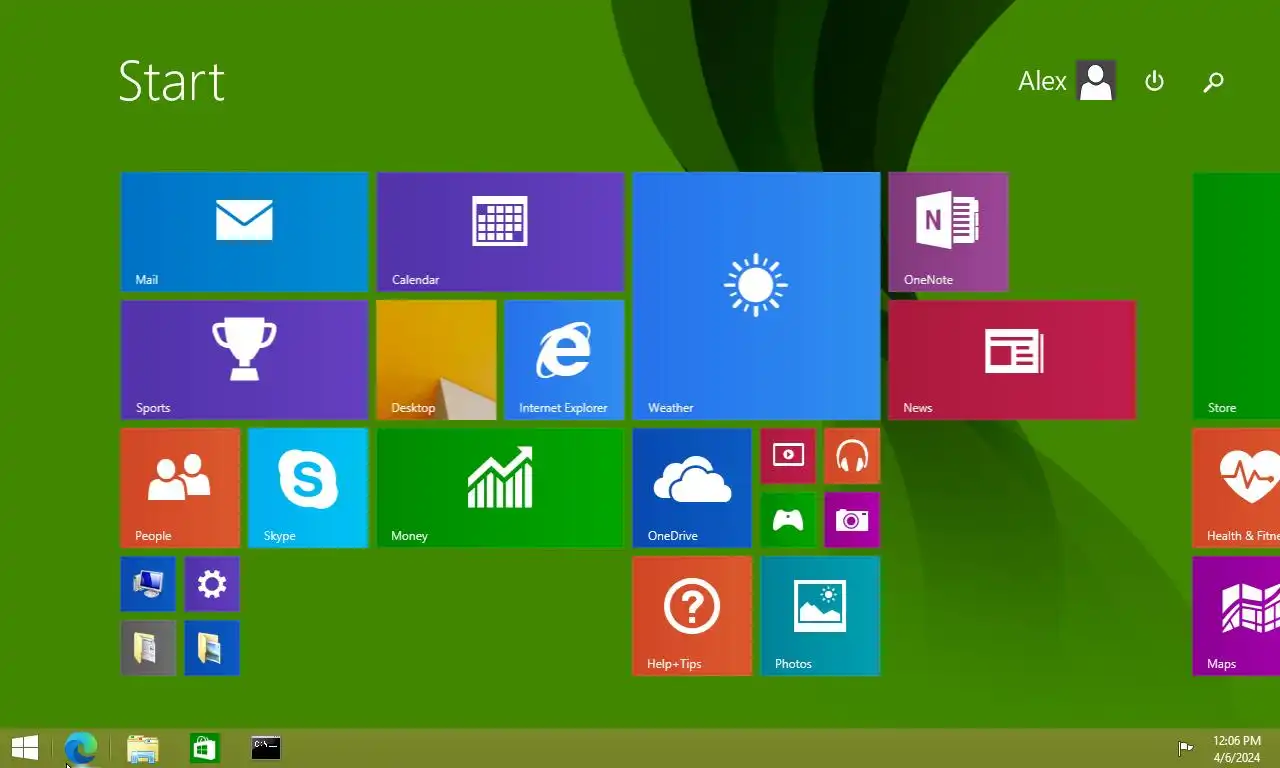Screen dimensions: 1280x768
Task: Open the small Games controller tile
Action: tap(788, 520)
